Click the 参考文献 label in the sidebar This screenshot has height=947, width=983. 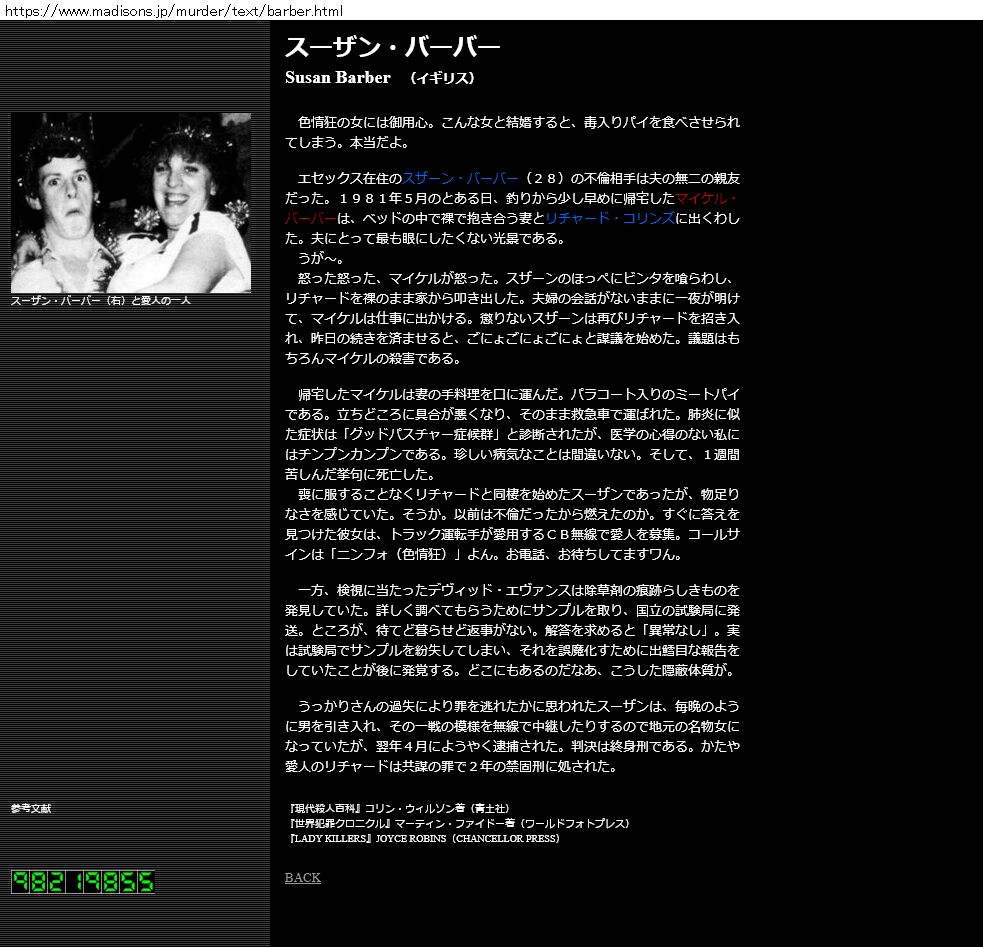[x=31, y=808]
